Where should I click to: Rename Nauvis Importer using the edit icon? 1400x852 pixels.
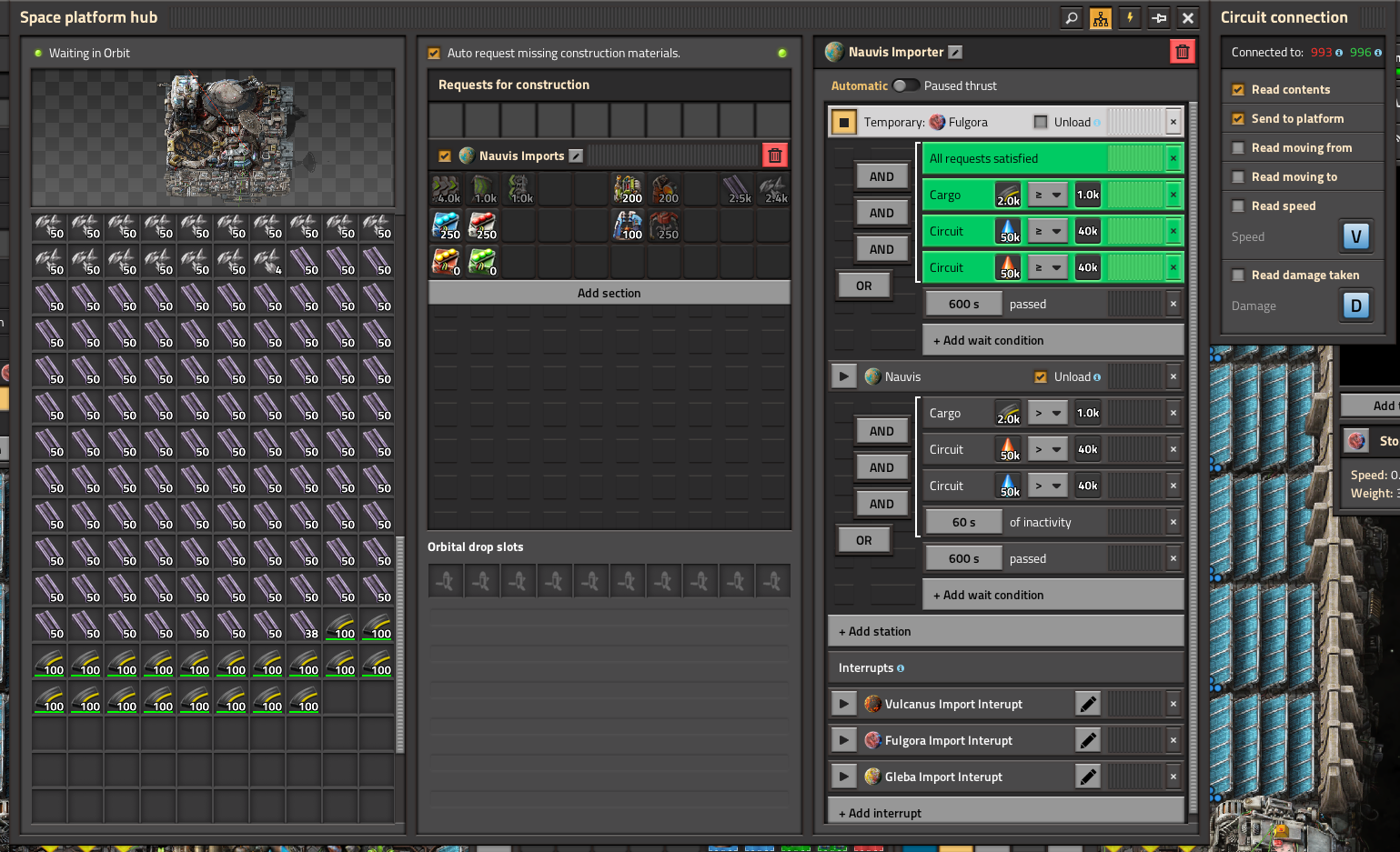(x=955, y=53)
